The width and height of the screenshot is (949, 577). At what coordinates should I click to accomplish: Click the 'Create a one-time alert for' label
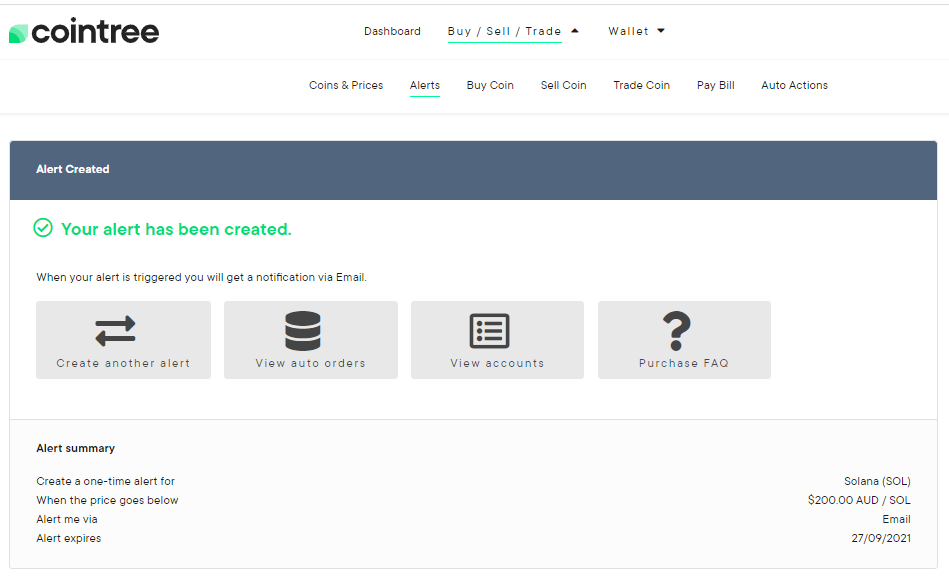point(105,481)
